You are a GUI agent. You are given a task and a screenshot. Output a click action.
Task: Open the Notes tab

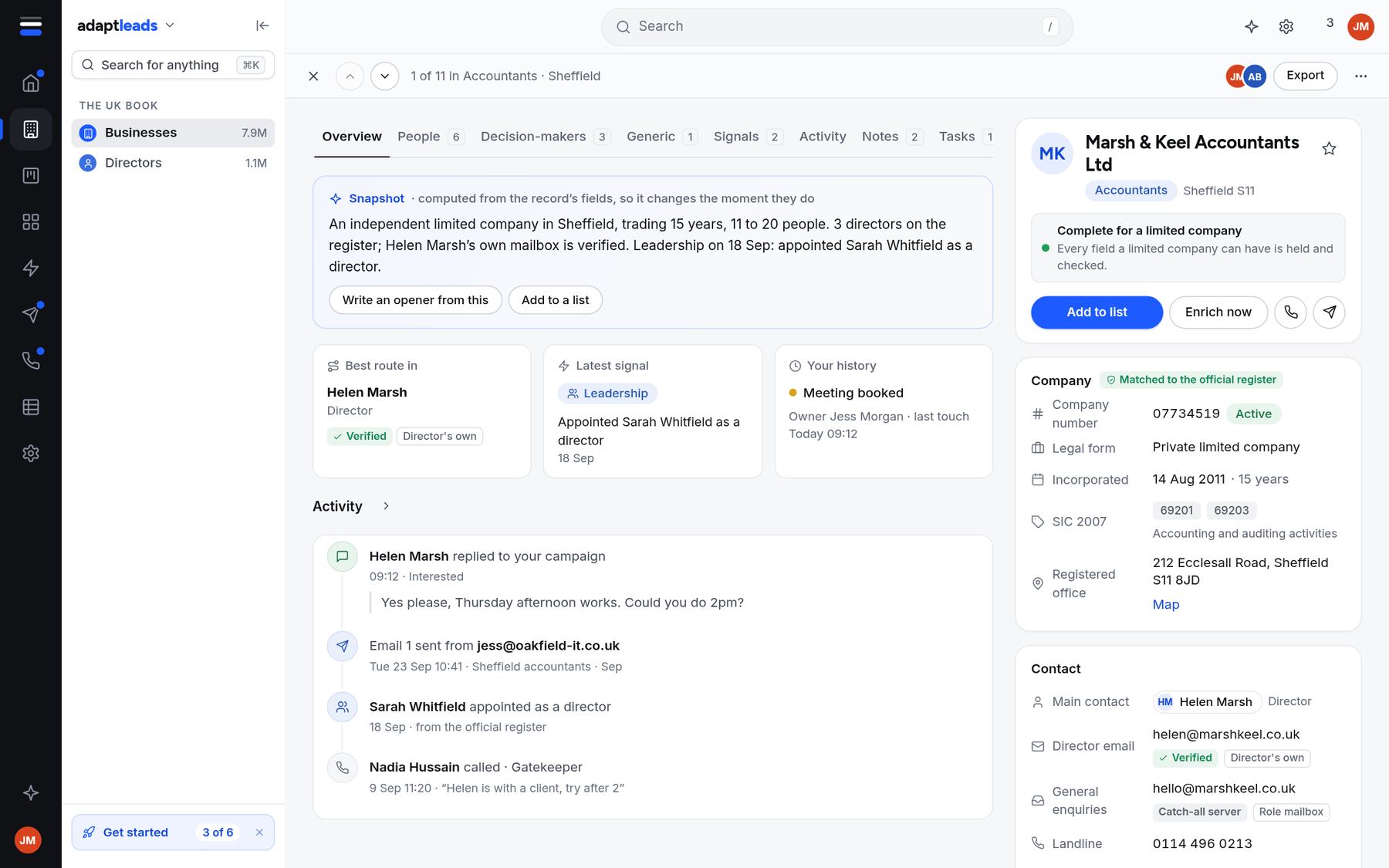pos(891,137)
